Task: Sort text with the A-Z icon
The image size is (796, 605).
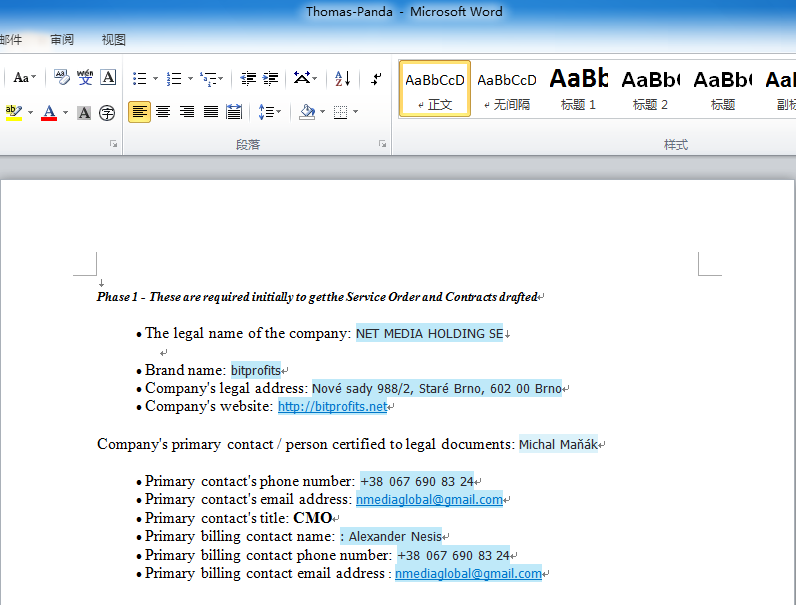Action: [343, 79]
